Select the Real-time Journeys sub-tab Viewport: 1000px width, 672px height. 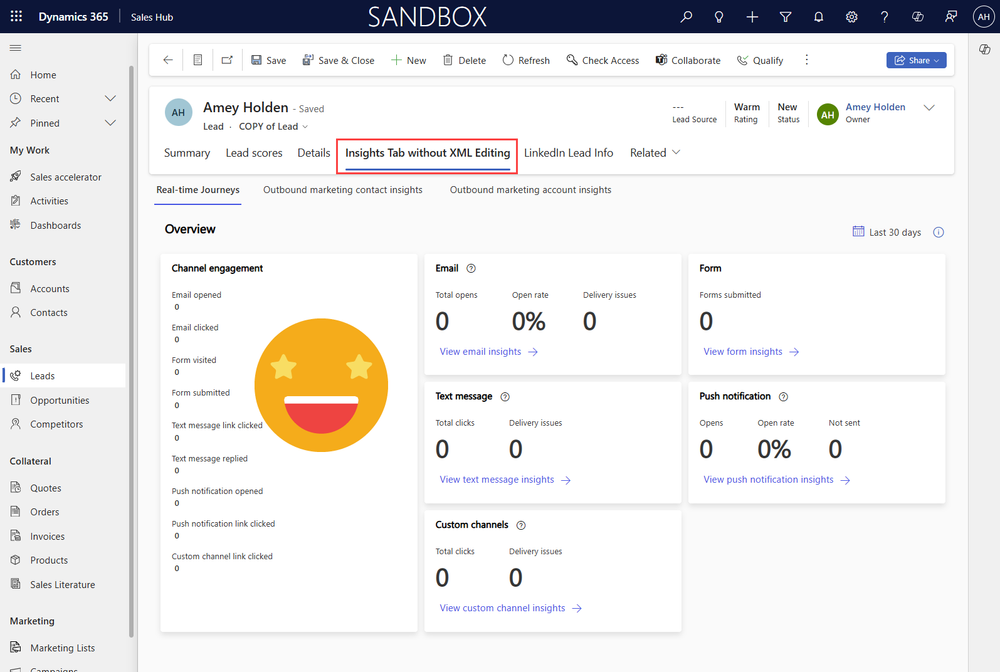click(x=198, y=189)
